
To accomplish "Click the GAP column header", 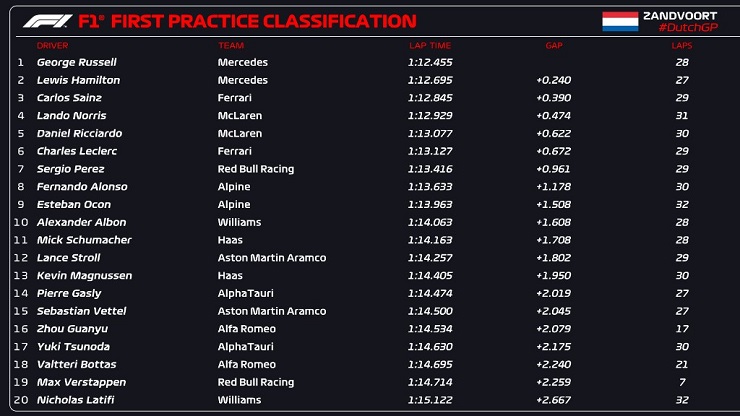I will [x=554, y=45].
